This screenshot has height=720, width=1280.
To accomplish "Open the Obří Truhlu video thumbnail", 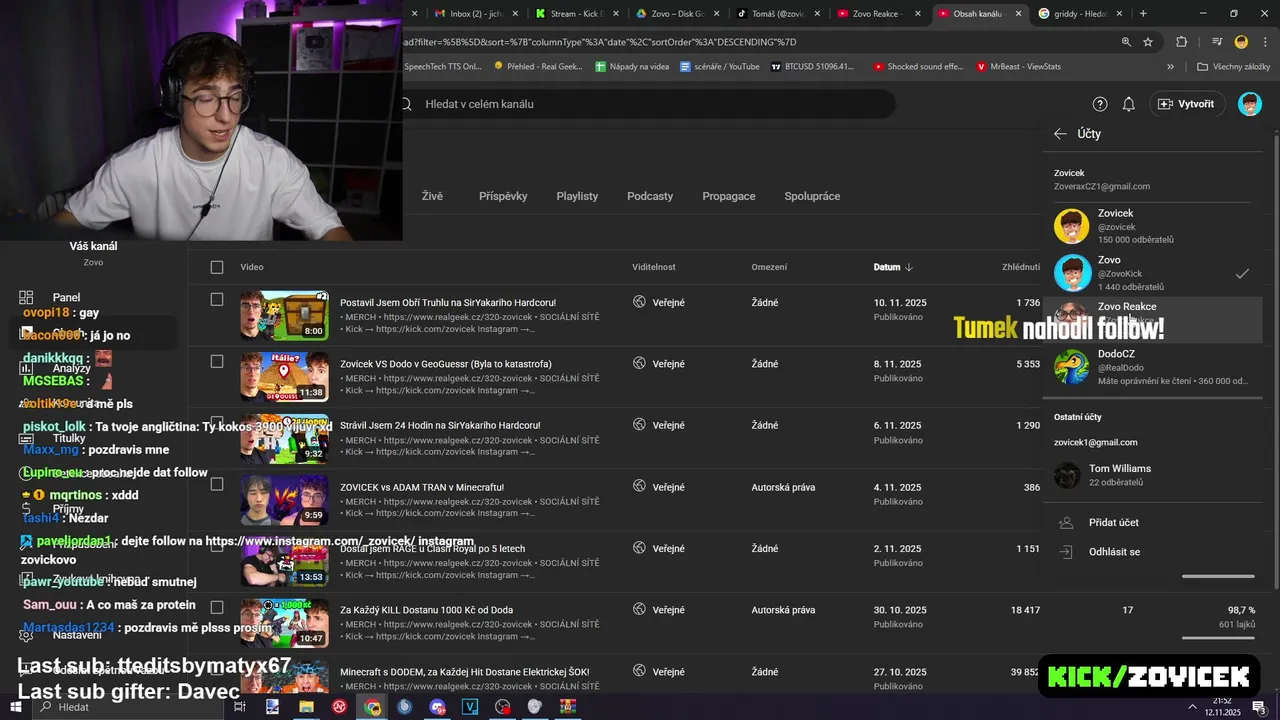I will (x=284, y=315).
